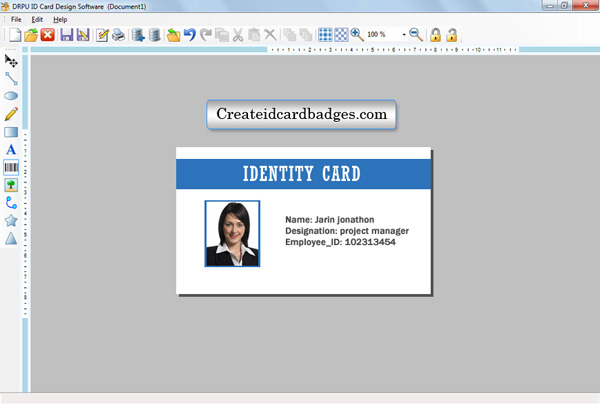This screenshot has width=600, height=404.
Task: Select the Barcode tool in left toolbar
Action: point(11,167)
